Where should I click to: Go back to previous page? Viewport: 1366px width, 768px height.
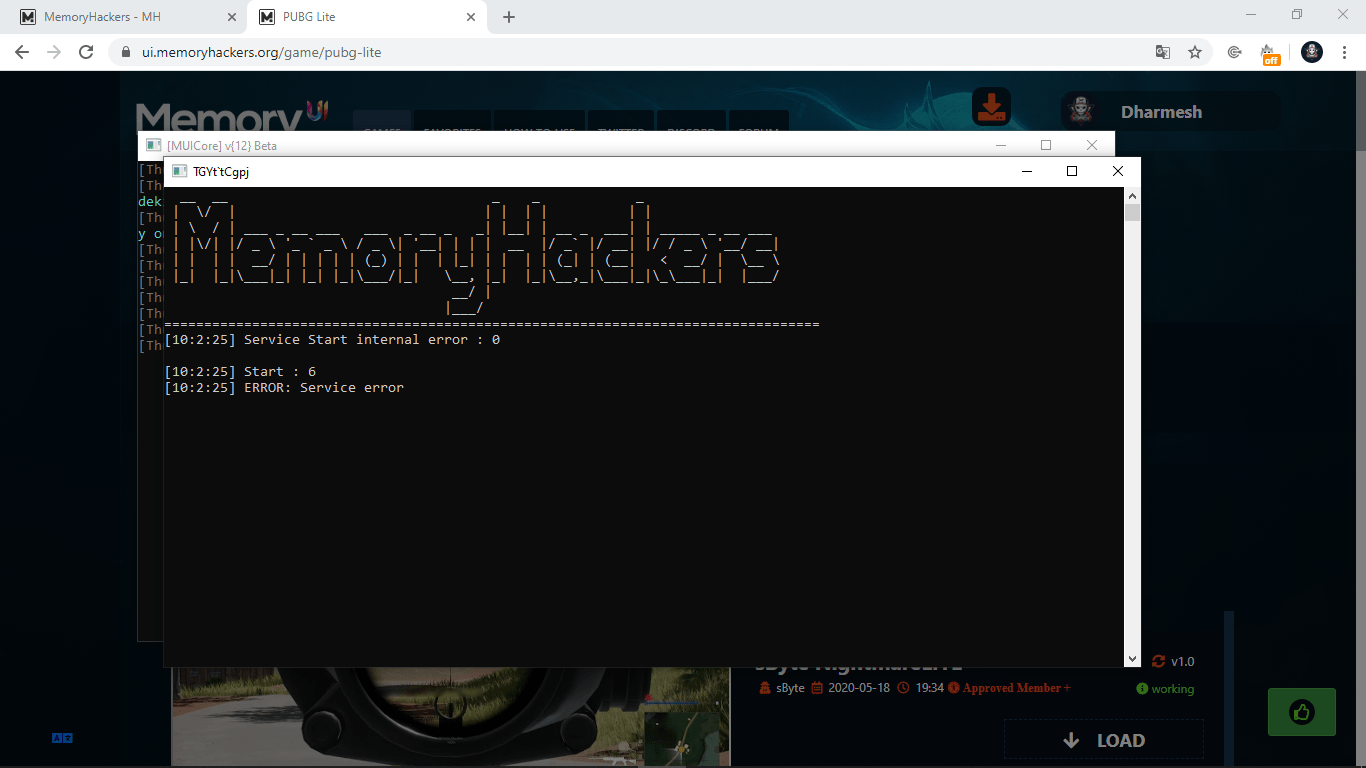tap(22, 52)
